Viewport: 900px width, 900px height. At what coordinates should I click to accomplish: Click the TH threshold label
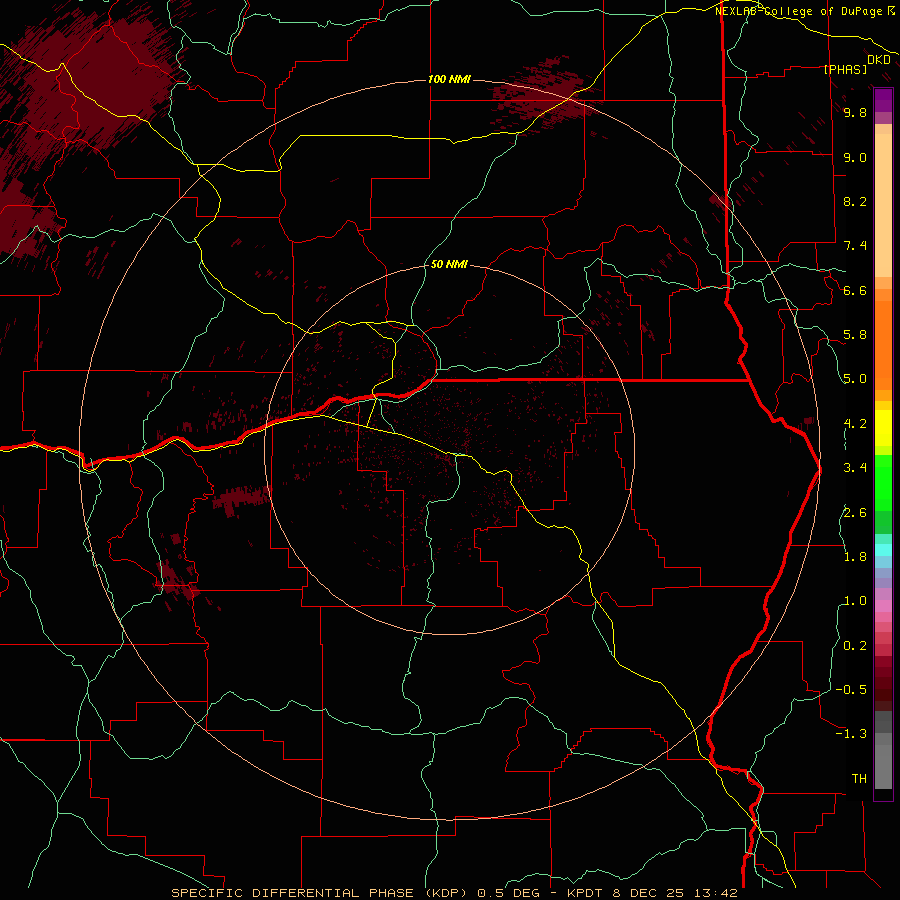[x=859, y=779]
